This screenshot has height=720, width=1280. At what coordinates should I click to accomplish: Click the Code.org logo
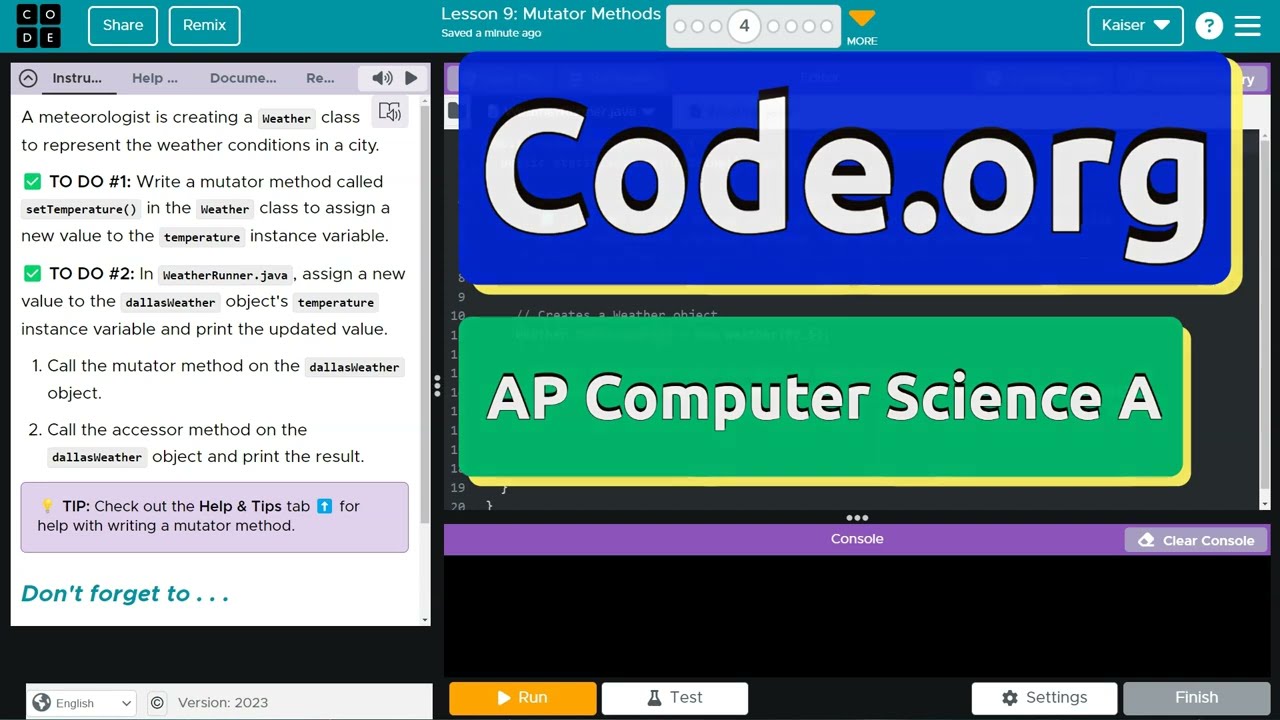39,26
